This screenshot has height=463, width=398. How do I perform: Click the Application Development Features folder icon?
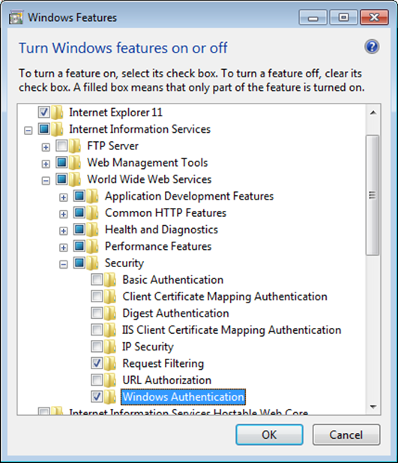92,196
